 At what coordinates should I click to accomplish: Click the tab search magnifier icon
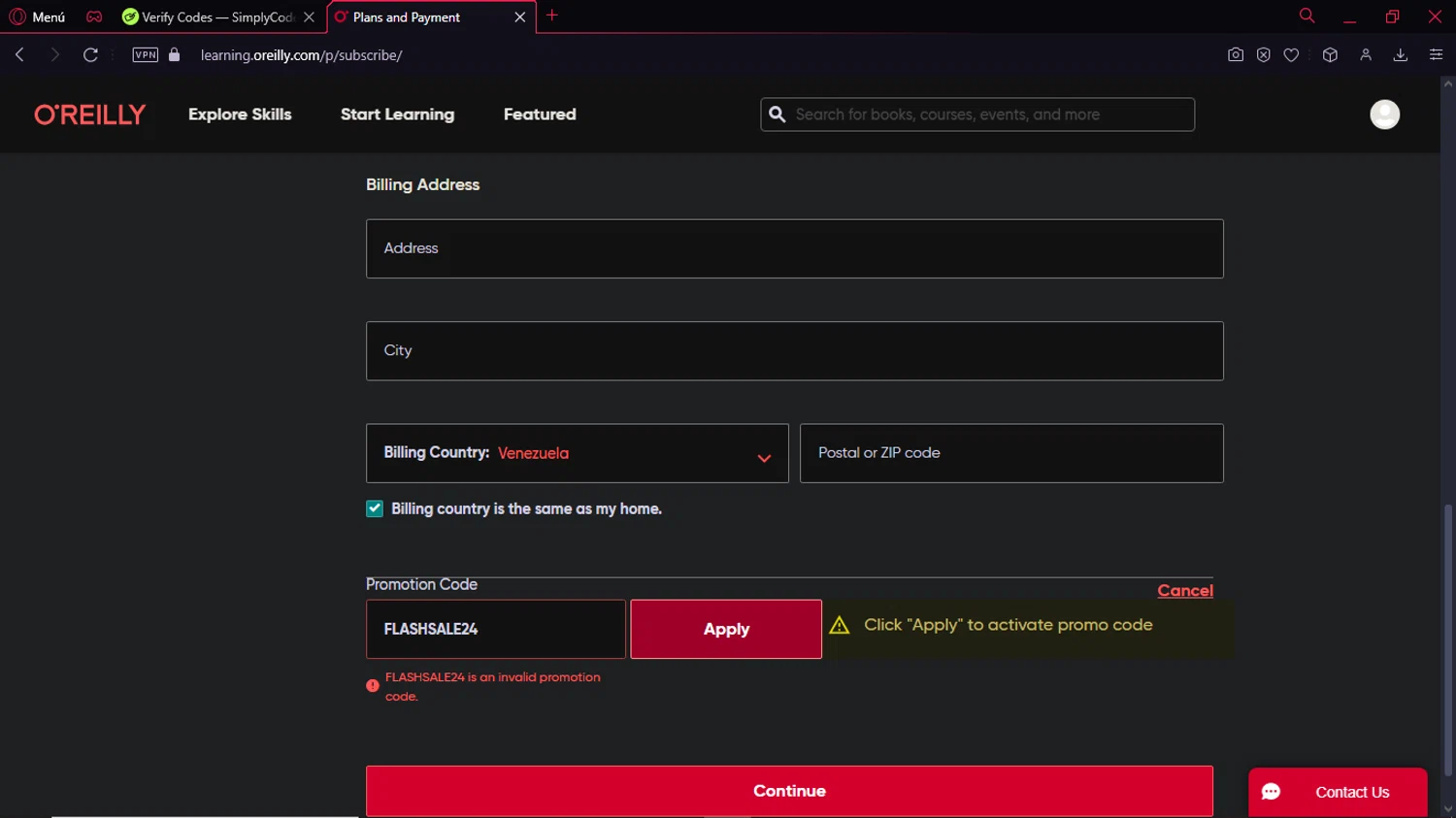(1307, 16)
